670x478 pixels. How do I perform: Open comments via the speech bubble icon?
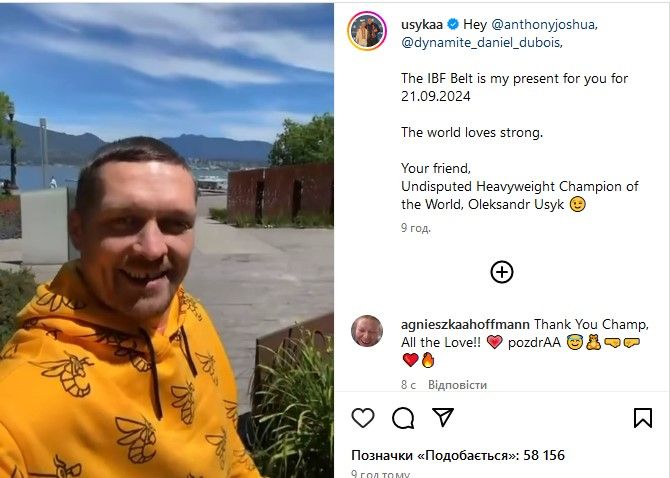[403, 418]
